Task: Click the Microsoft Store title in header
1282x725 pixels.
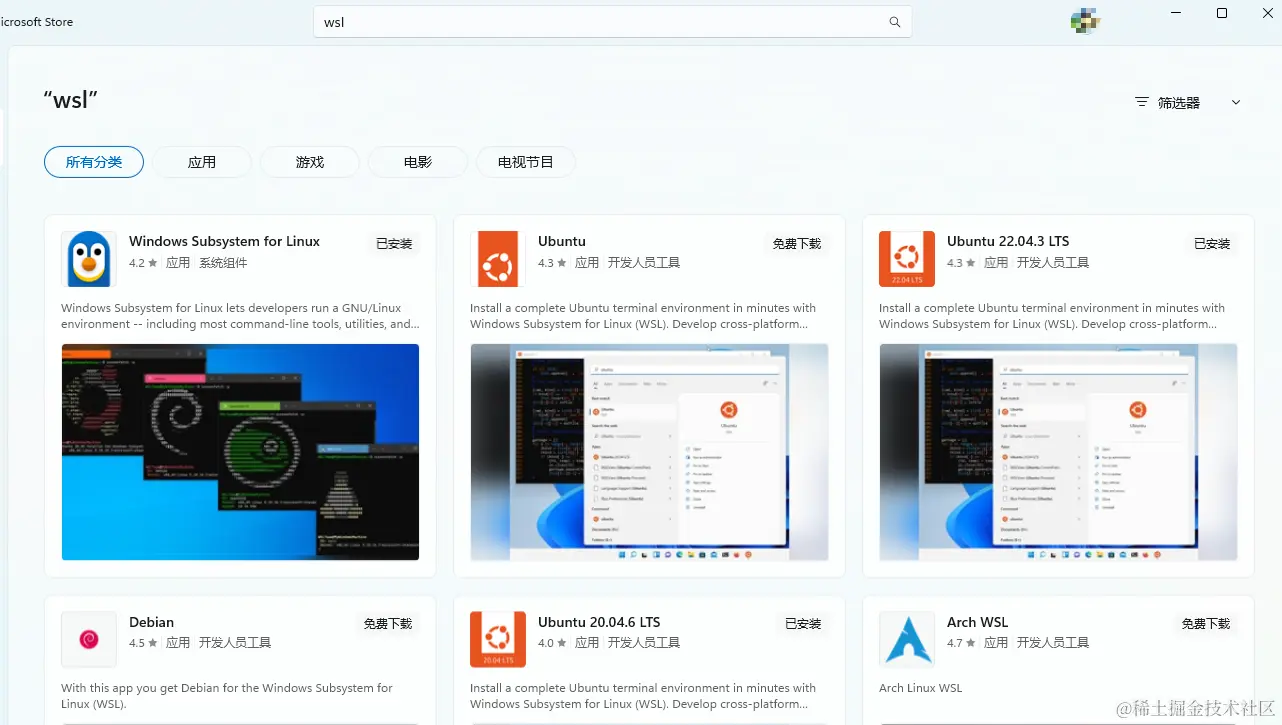Action: point(37,21)
